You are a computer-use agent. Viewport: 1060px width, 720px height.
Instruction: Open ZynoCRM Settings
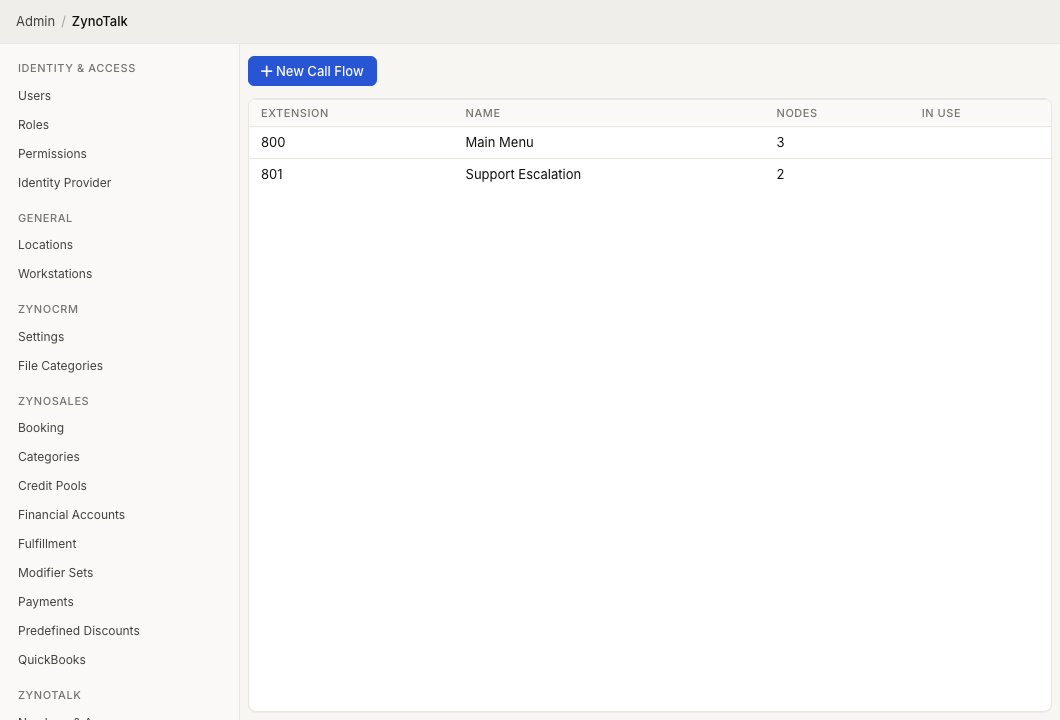[x=41, y=337]
